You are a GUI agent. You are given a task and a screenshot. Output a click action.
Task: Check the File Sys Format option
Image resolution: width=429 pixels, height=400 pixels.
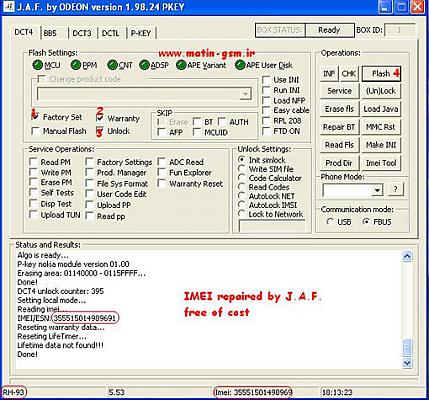click(x=89, y=184)
